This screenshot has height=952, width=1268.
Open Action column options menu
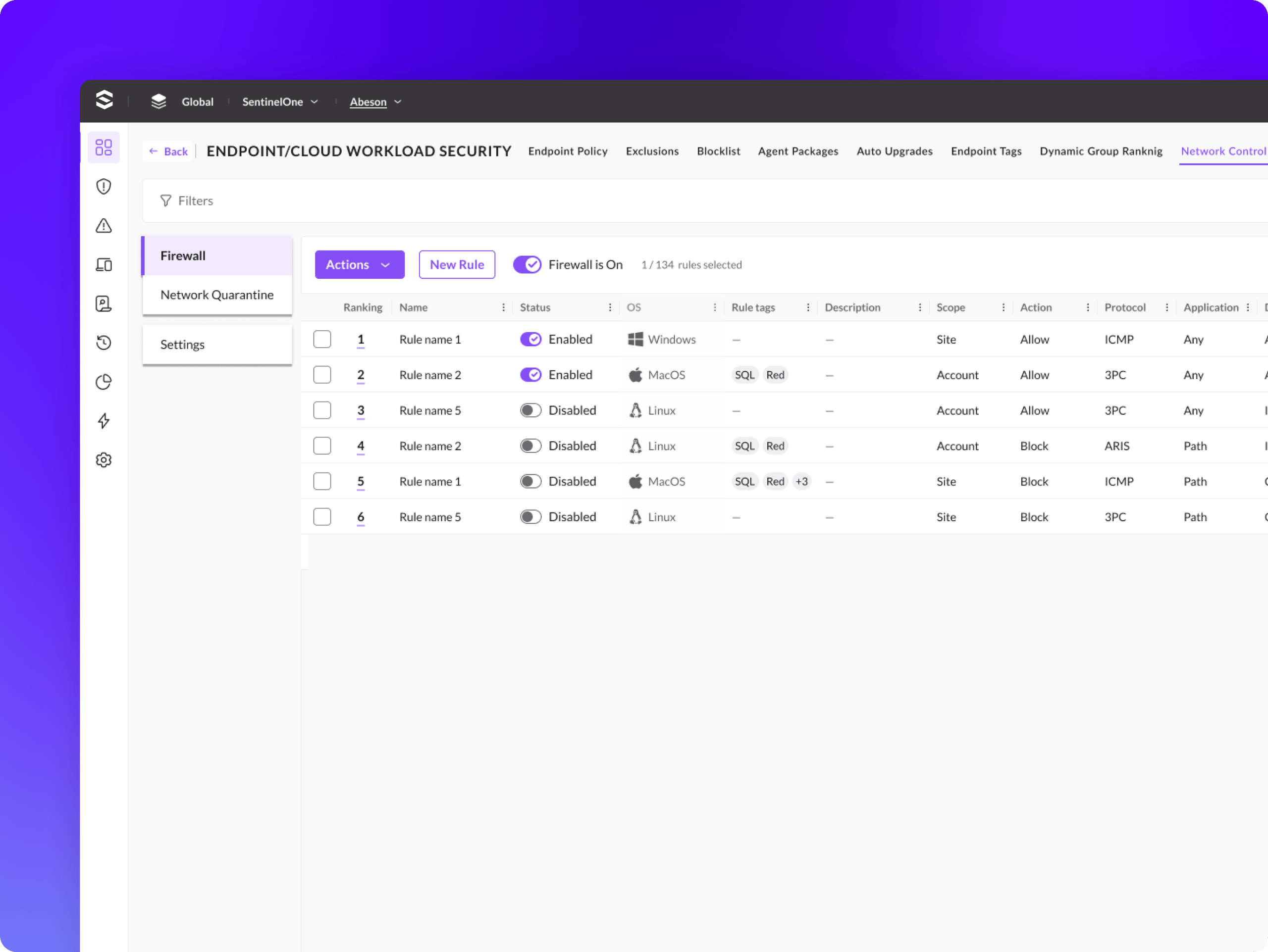point(1088,307)
